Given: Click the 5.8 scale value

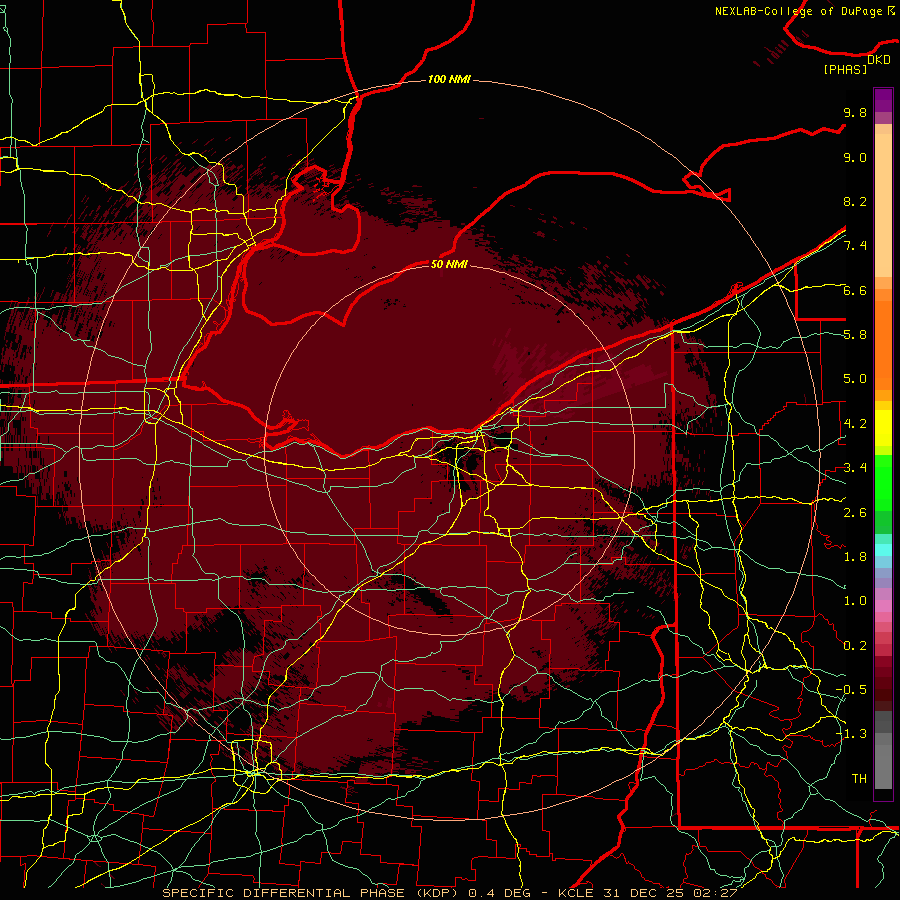Looking at the screenshot, I should (855, 335).
